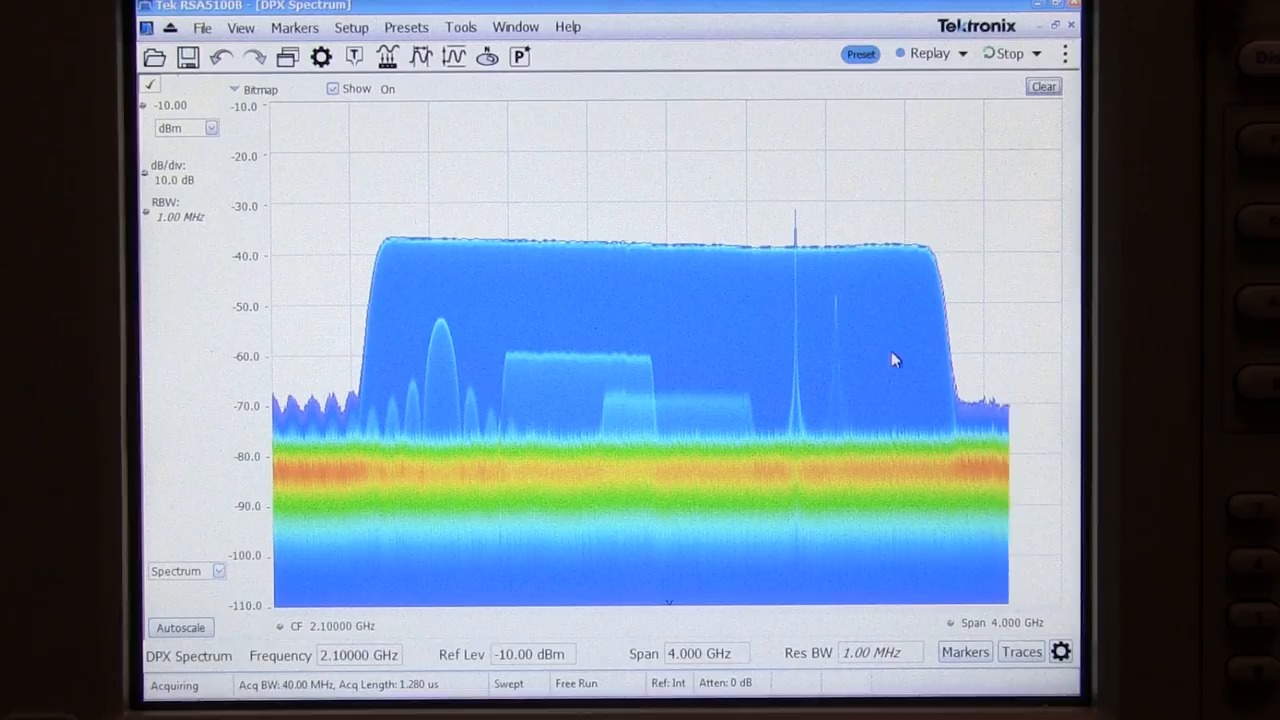
Task: Open the Markers menu
Action: tap(294, 27)
